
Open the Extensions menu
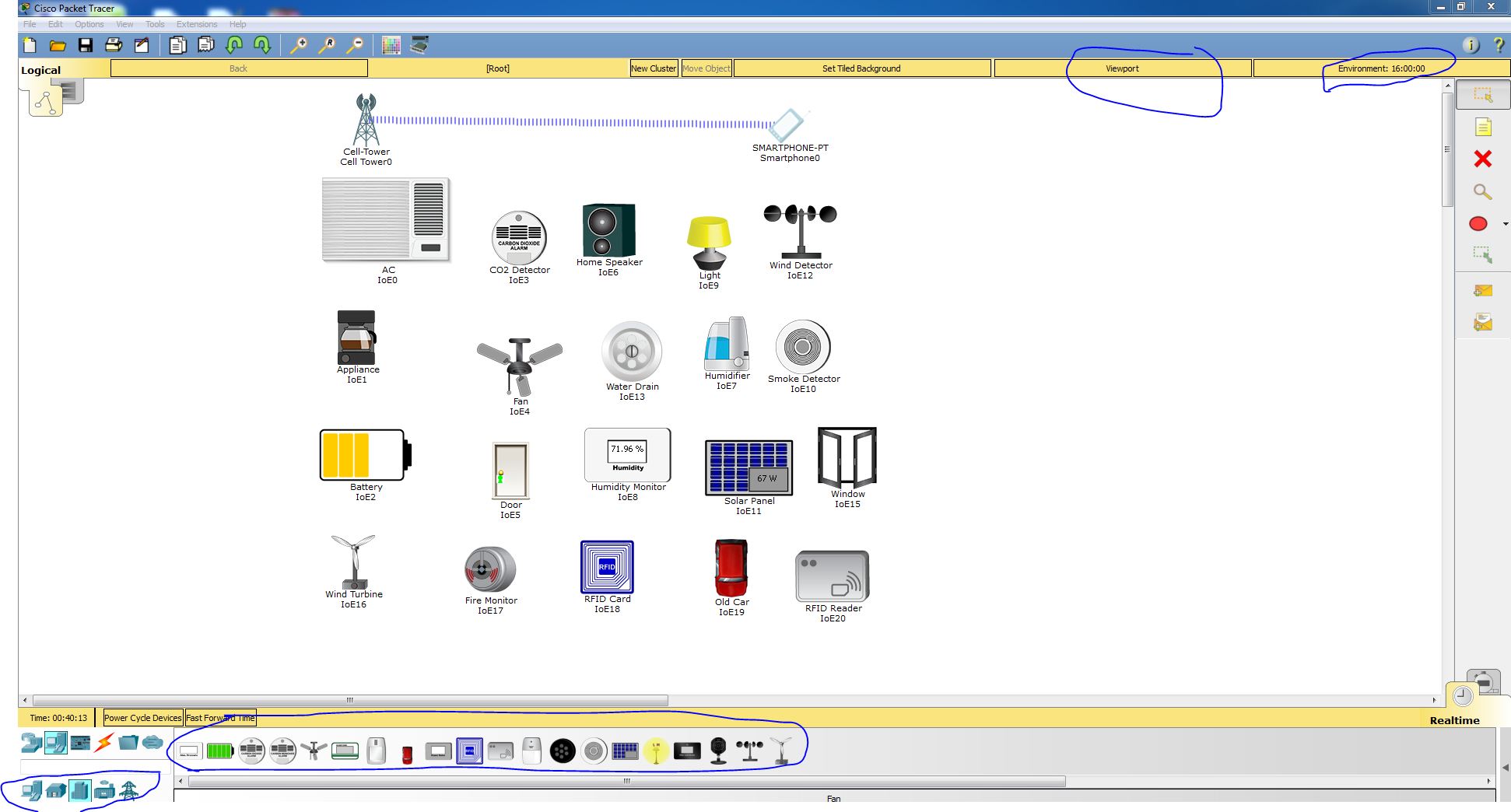tap(197, 24)
